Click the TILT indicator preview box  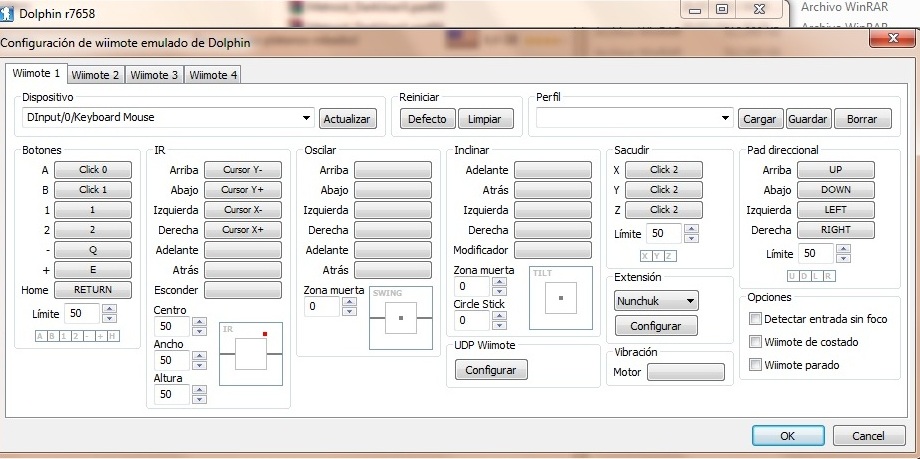[560, 297]
